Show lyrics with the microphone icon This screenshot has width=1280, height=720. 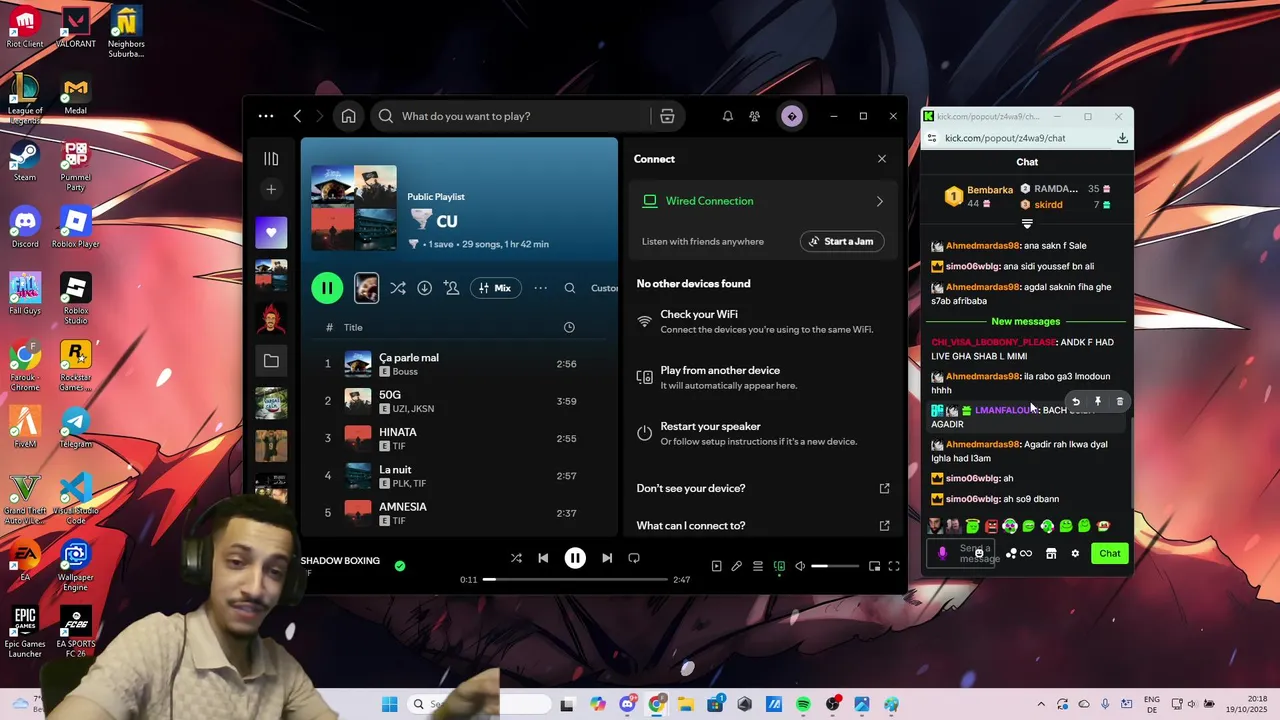pyautogui.click(x=737, y=566)
